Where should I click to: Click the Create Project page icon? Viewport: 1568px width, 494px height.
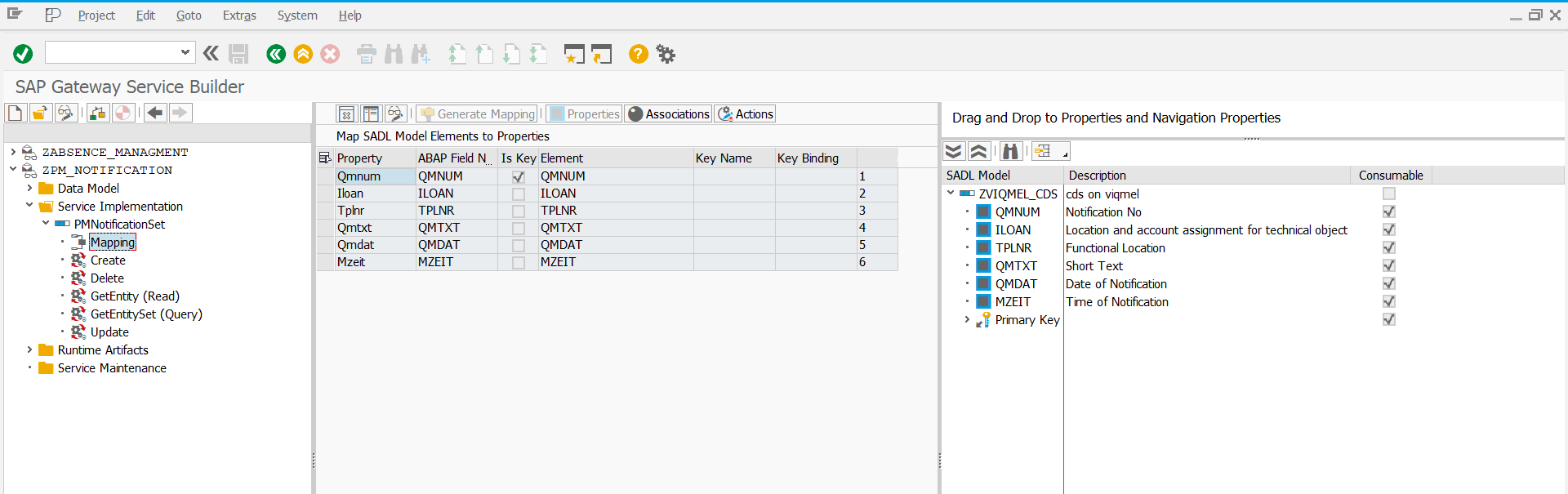pos(16,113)
